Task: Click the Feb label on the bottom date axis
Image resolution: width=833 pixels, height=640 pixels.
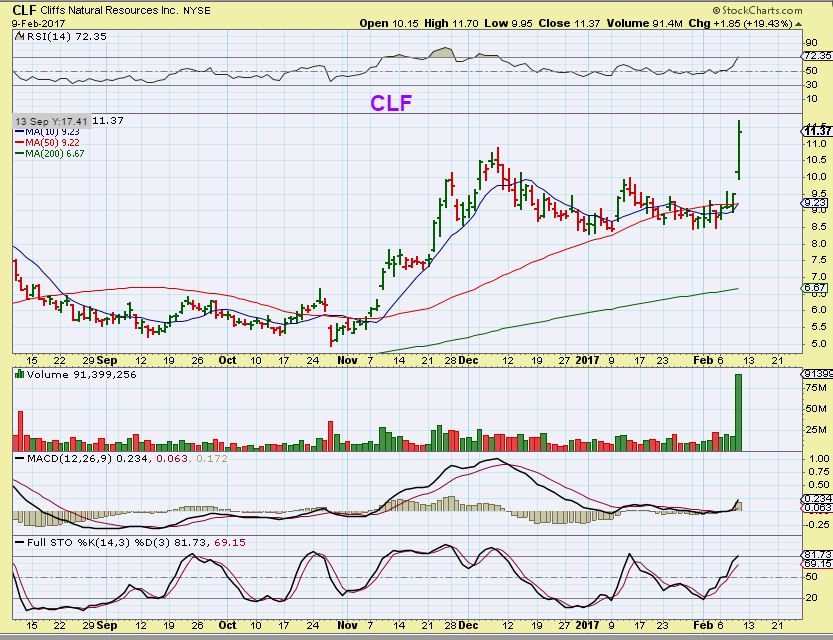Action: 703,625
